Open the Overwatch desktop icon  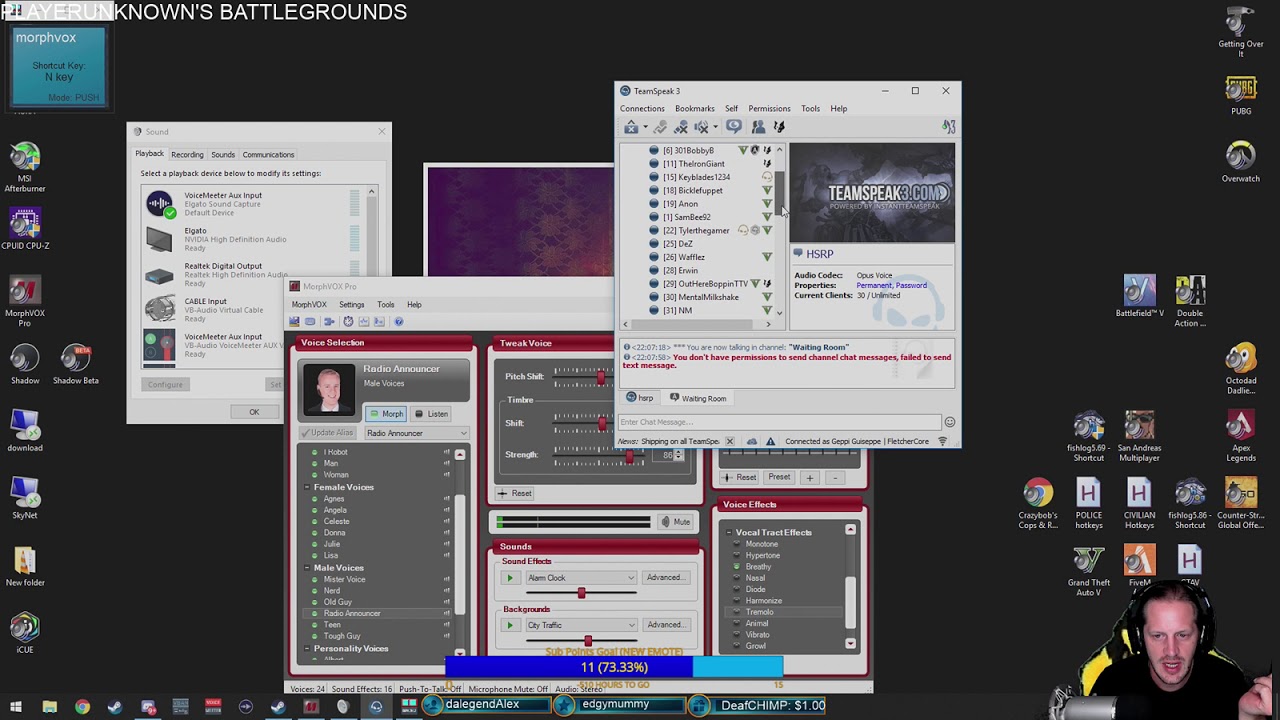(1241, 162)
